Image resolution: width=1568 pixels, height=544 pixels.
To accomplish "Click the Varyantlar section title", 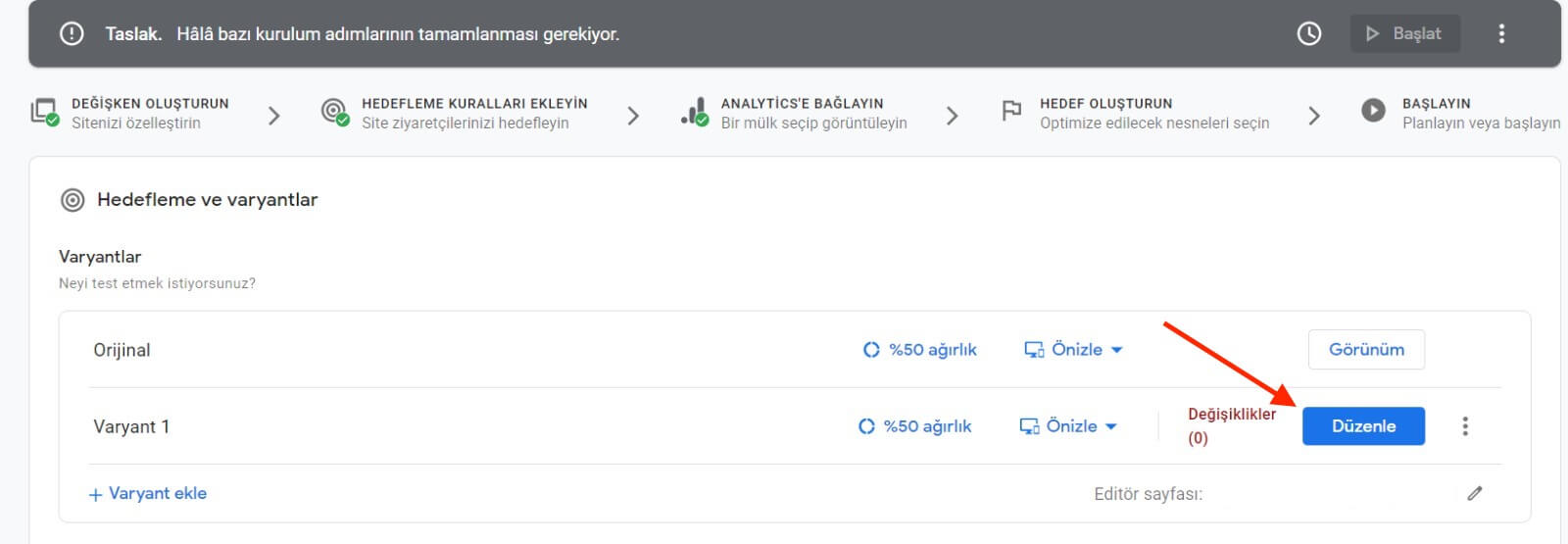I will click(100, 257).
